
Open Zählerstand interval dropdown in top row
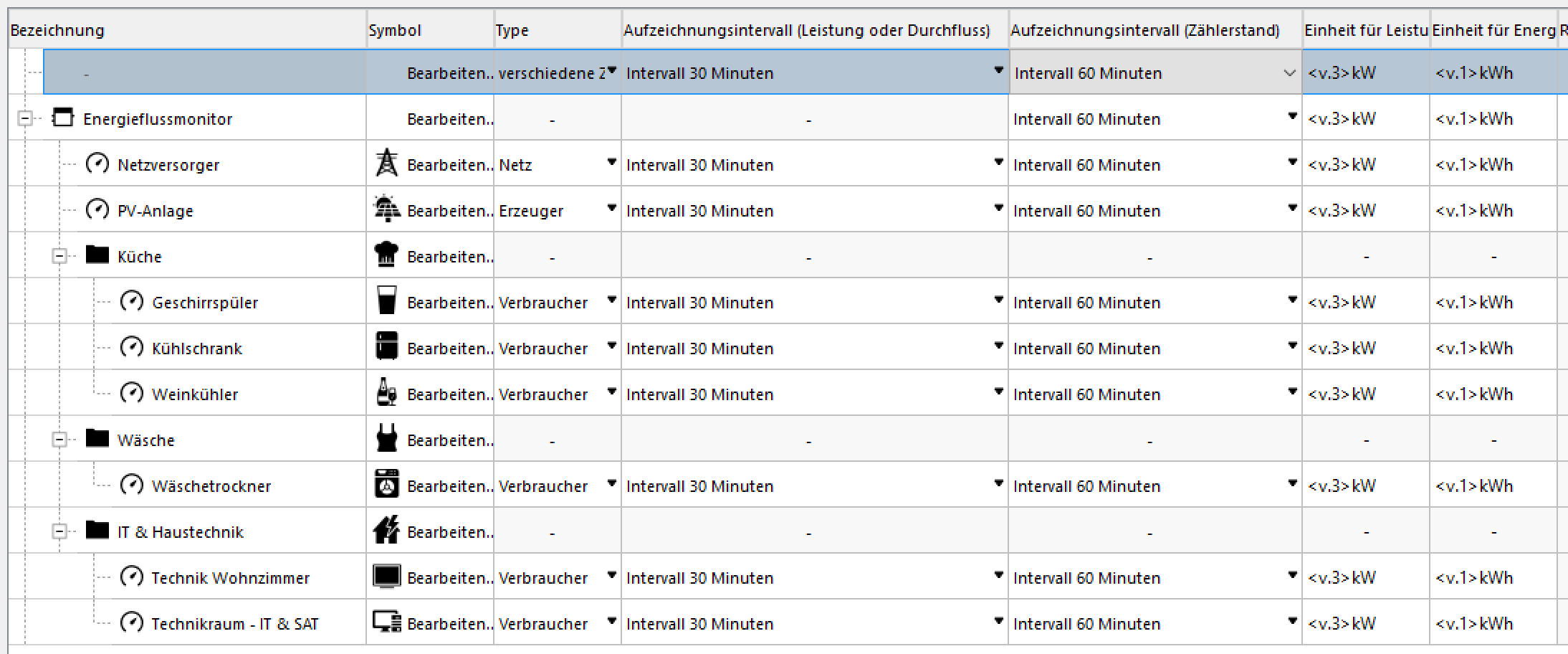click(x=1289, y=72)
